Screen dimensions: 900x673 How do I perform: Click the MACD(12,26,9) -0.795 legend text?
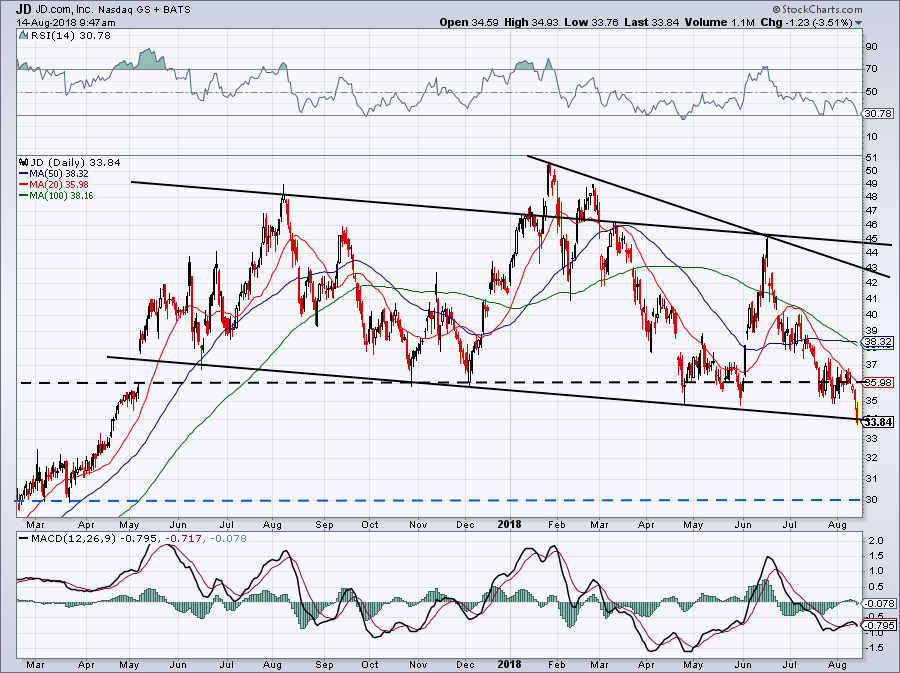tap(95, 539)
